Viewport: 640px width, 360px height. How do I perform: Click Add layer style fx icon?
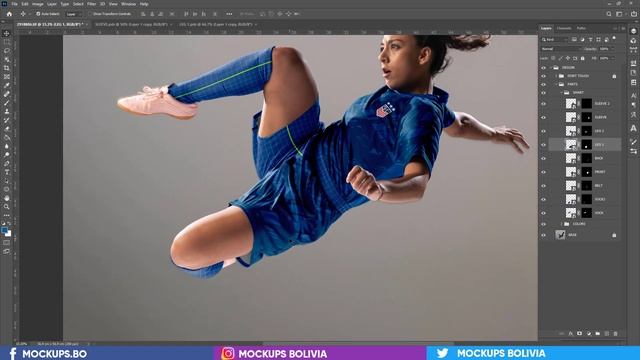pyautogui.click(x=570, y=333)
